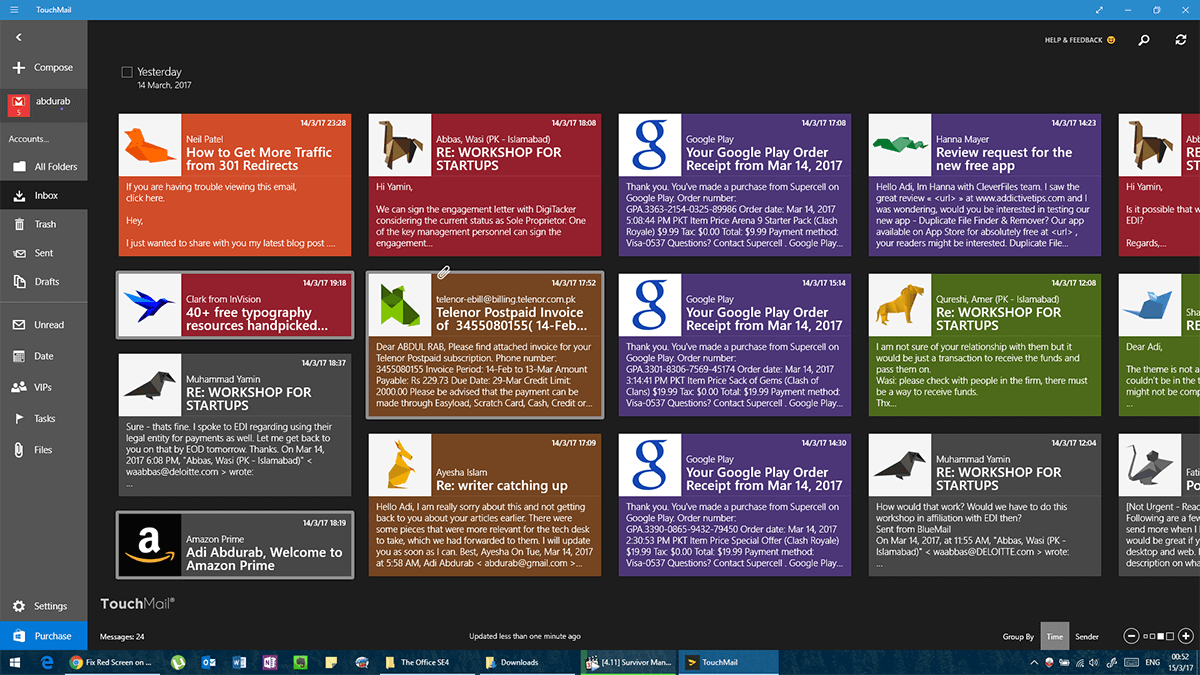Click 'Messages: 24' status text
This screenshot has width=1200, height=675.
(x=123, y=636)
